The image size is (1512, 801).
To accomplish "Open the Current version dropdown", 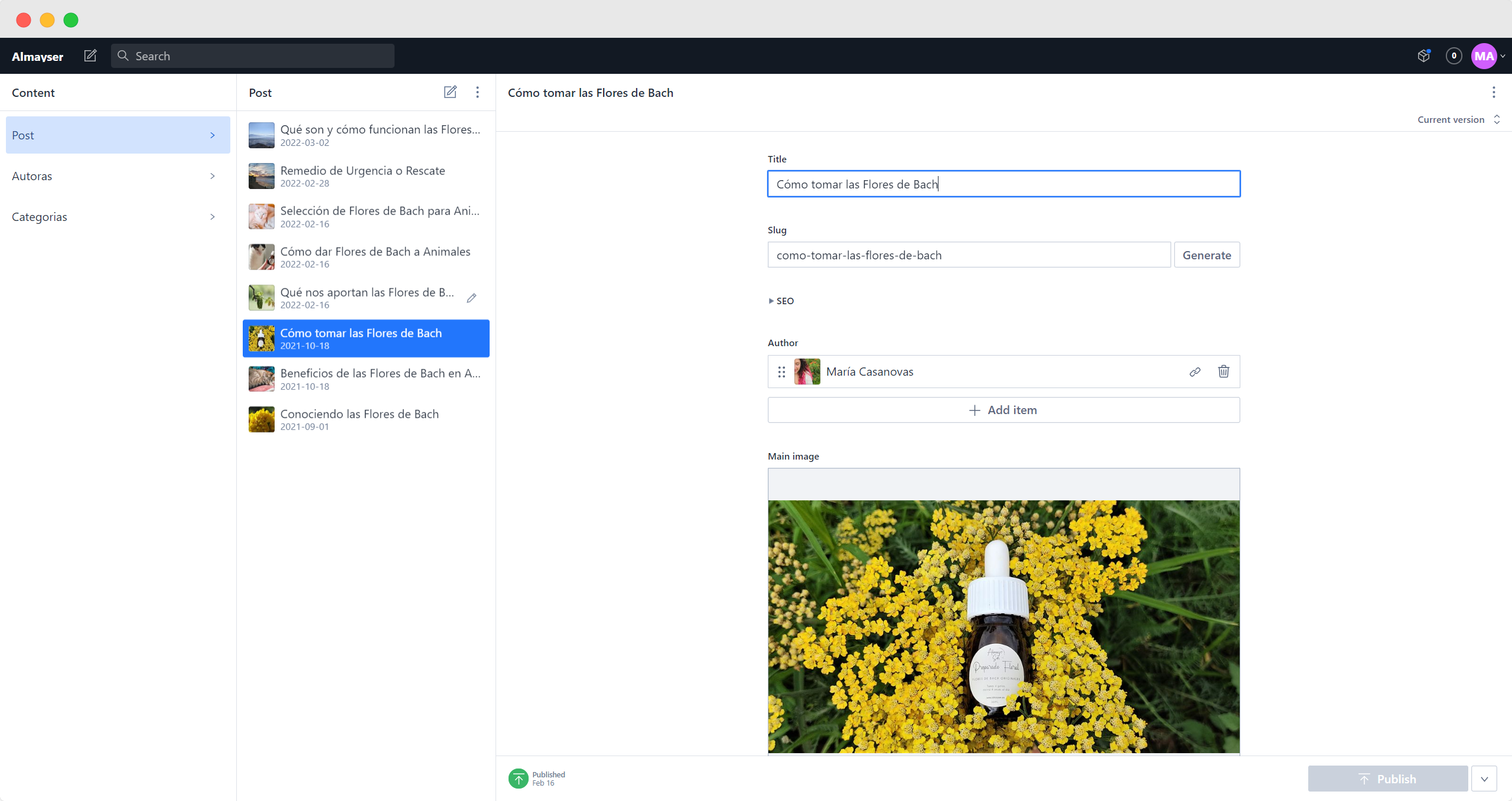I will 1458,119.
